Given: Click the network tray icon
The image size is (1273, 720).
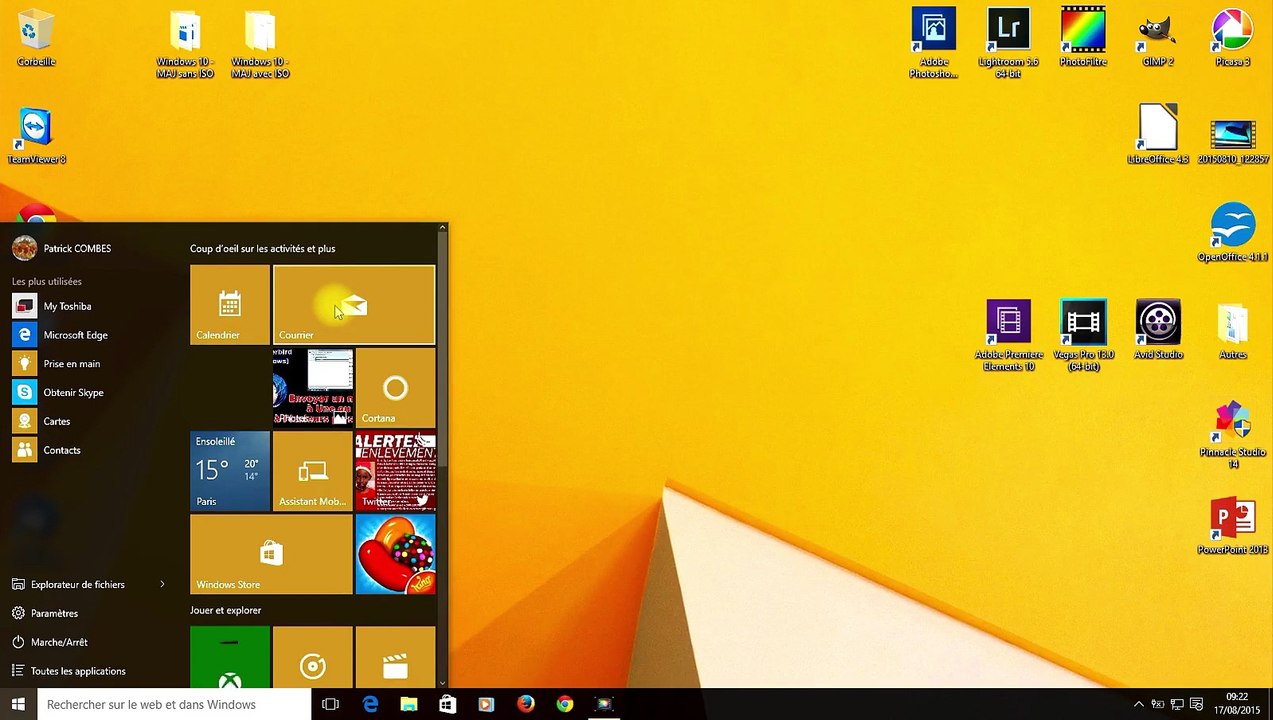Looking at the screenshot, I should point(1178,704).
